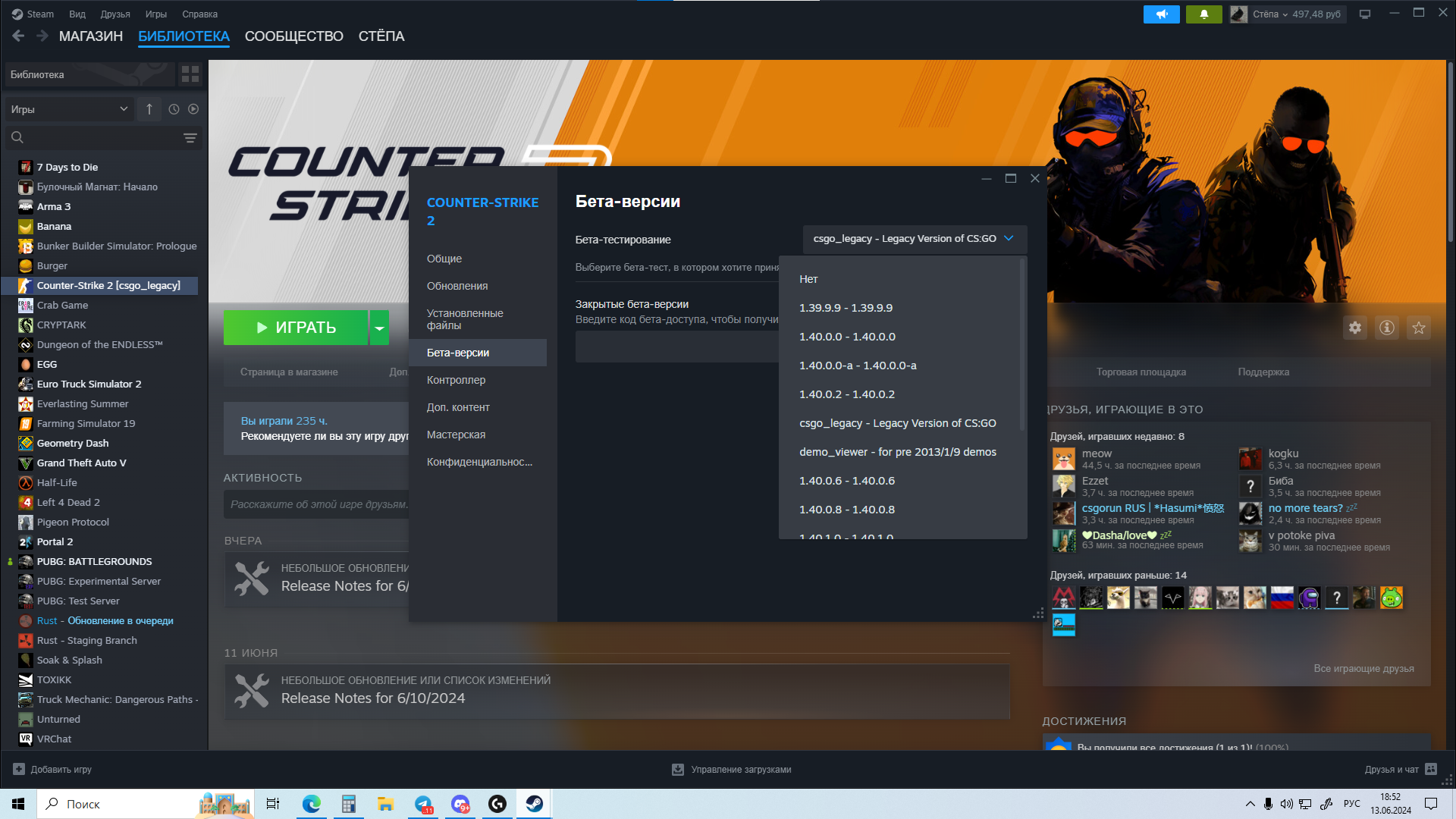This screenshot has height=819, width=1456.
Task: Add game to favorites star icon
Action: (x=1419, y=328)
